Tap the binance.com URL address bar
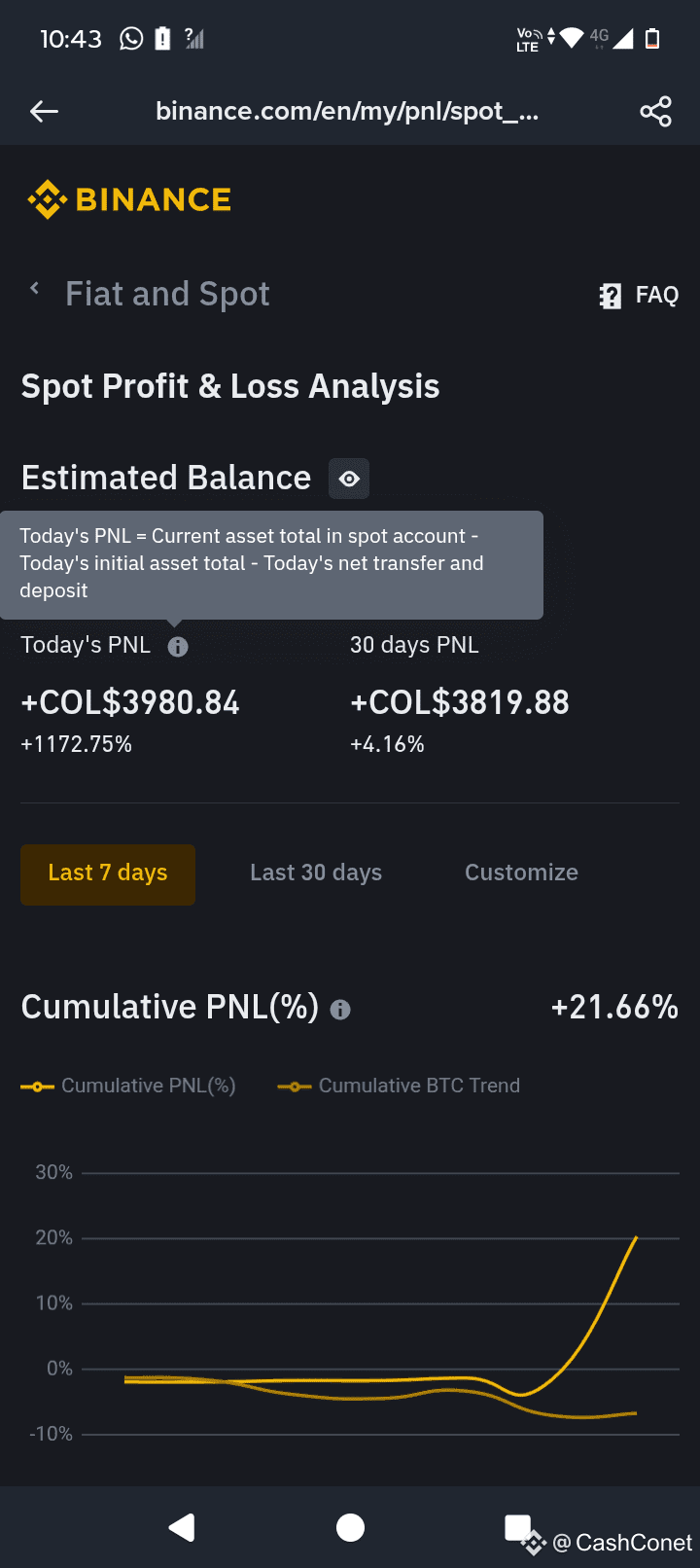This screenshot has height=1568, width=700. [x=347, y=112]
